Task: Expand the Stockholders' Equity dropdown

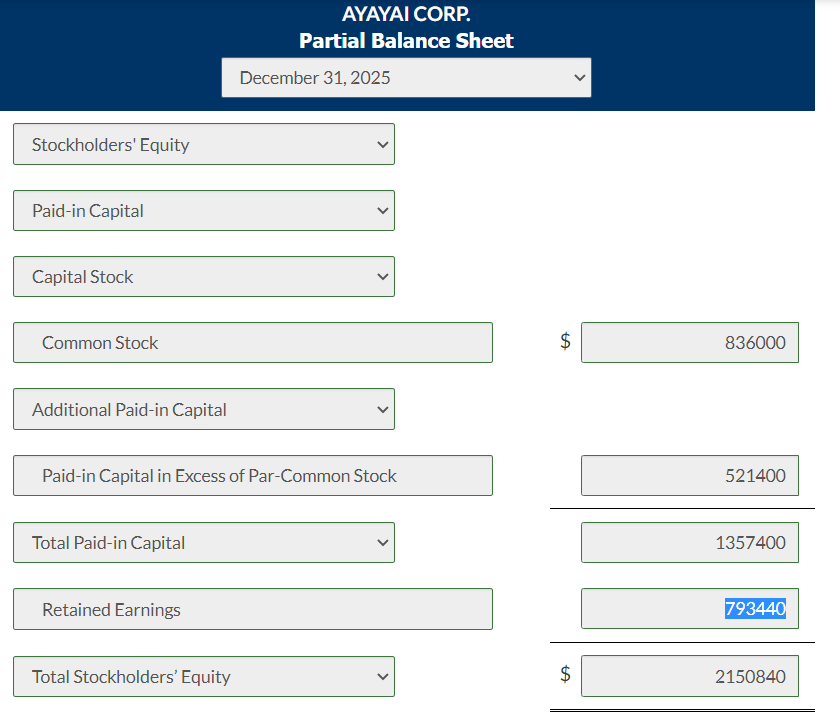Action: [203, 144]
